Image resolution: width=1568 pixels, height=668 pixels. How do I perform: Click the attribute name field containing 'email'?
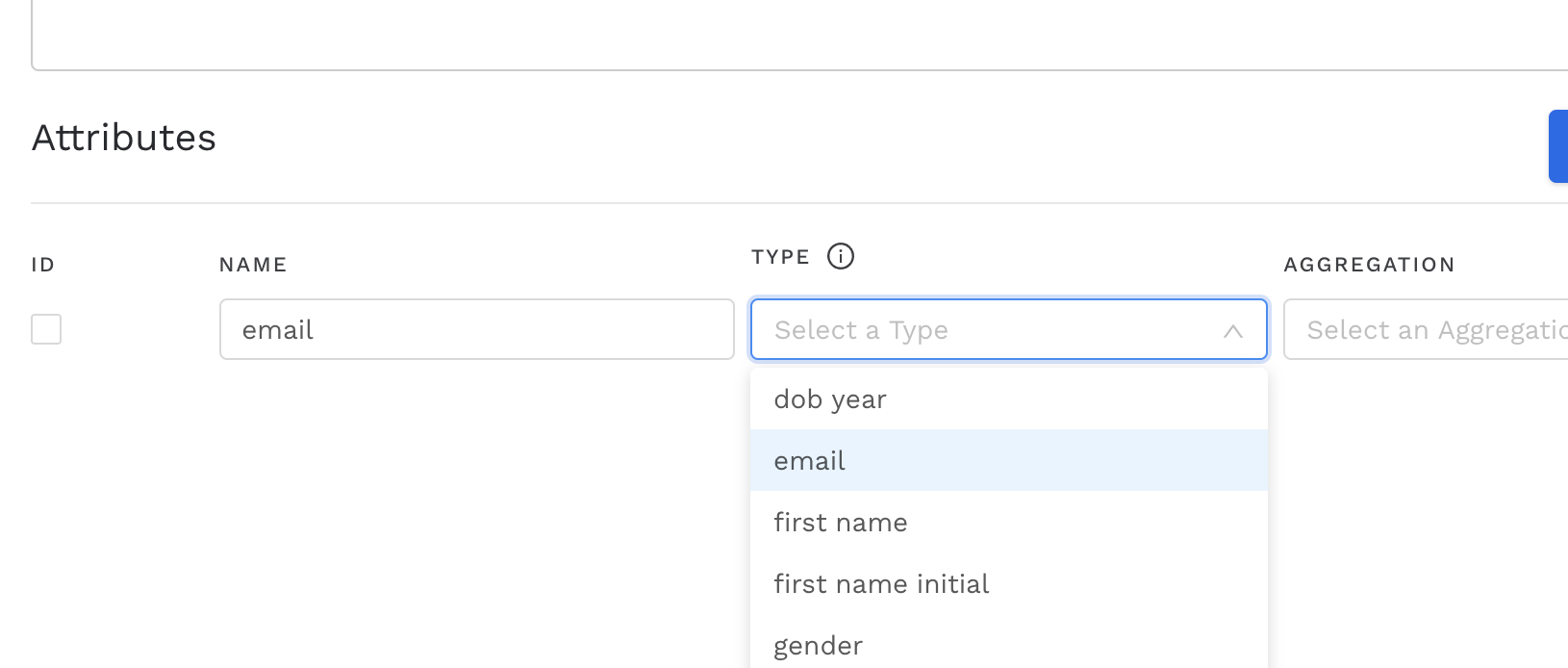[x=476, y=330]
